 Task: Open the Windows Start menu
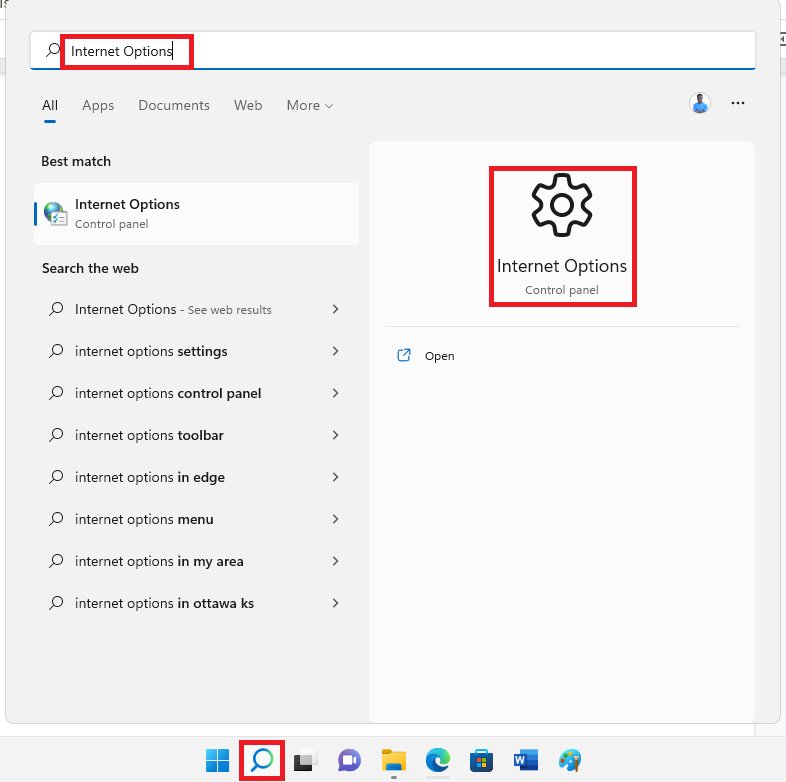coord(218,760)
